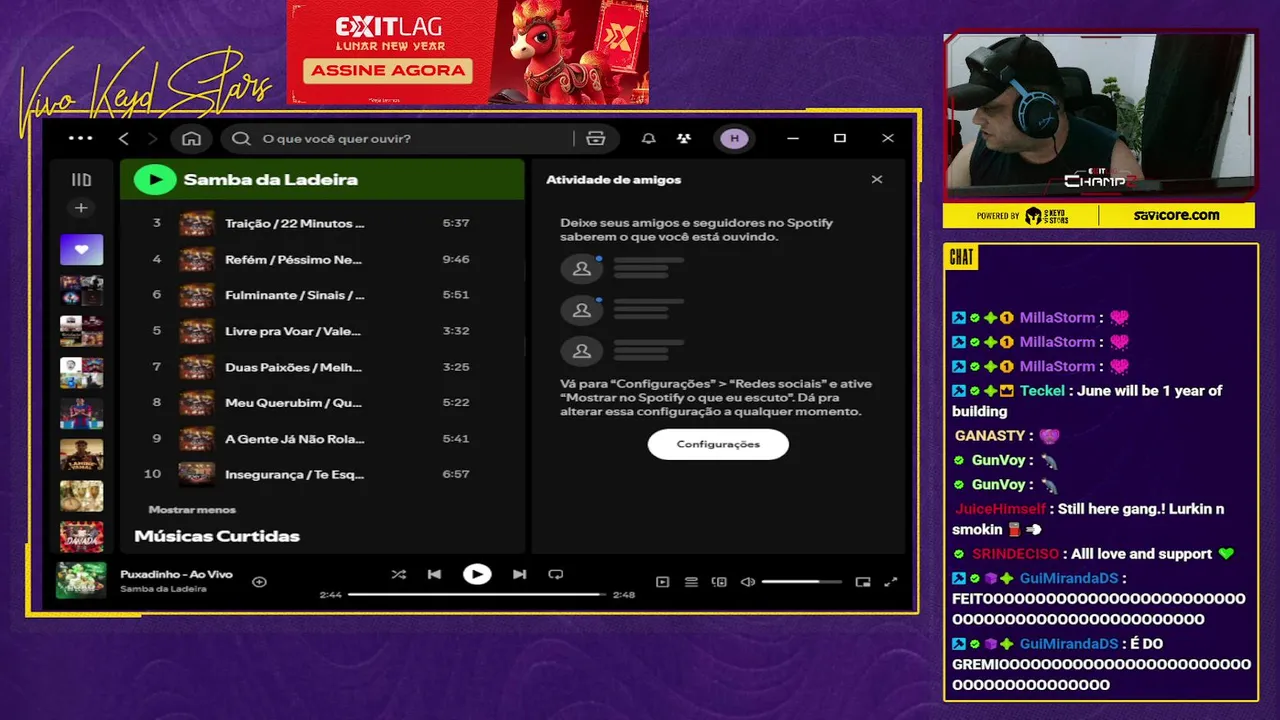Screen dimensions: 1280x720
Task: Open Connect to a device
Action: [719, 582]
